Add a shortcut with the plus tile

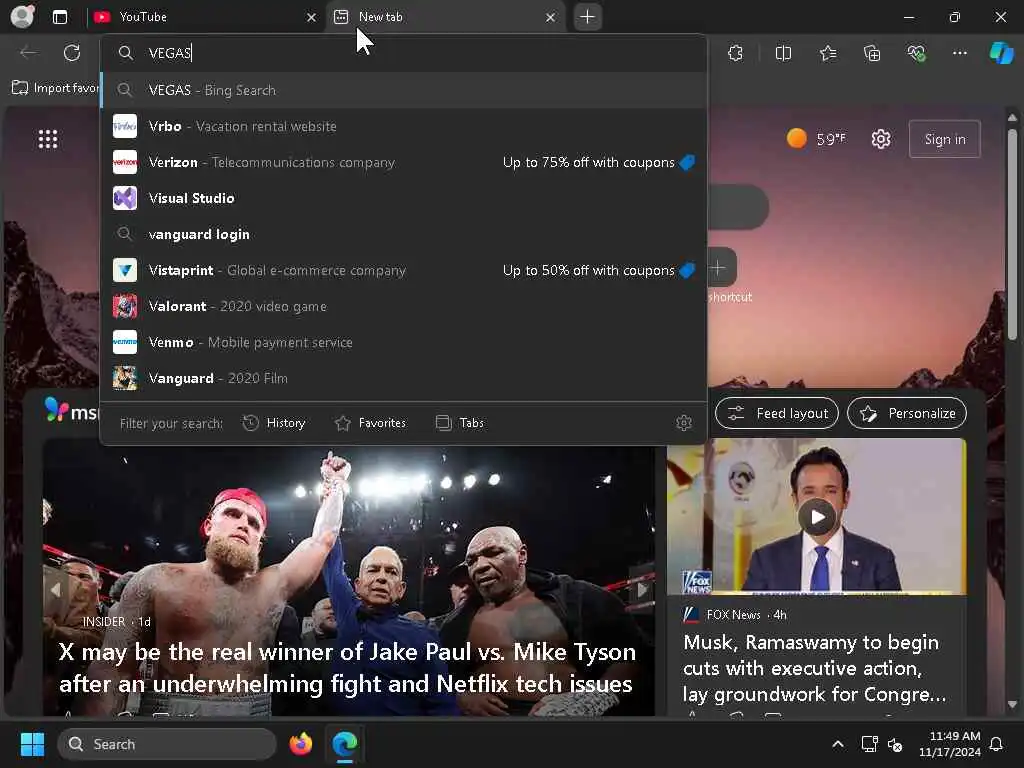pyautogui.click(x=718, y=266)
